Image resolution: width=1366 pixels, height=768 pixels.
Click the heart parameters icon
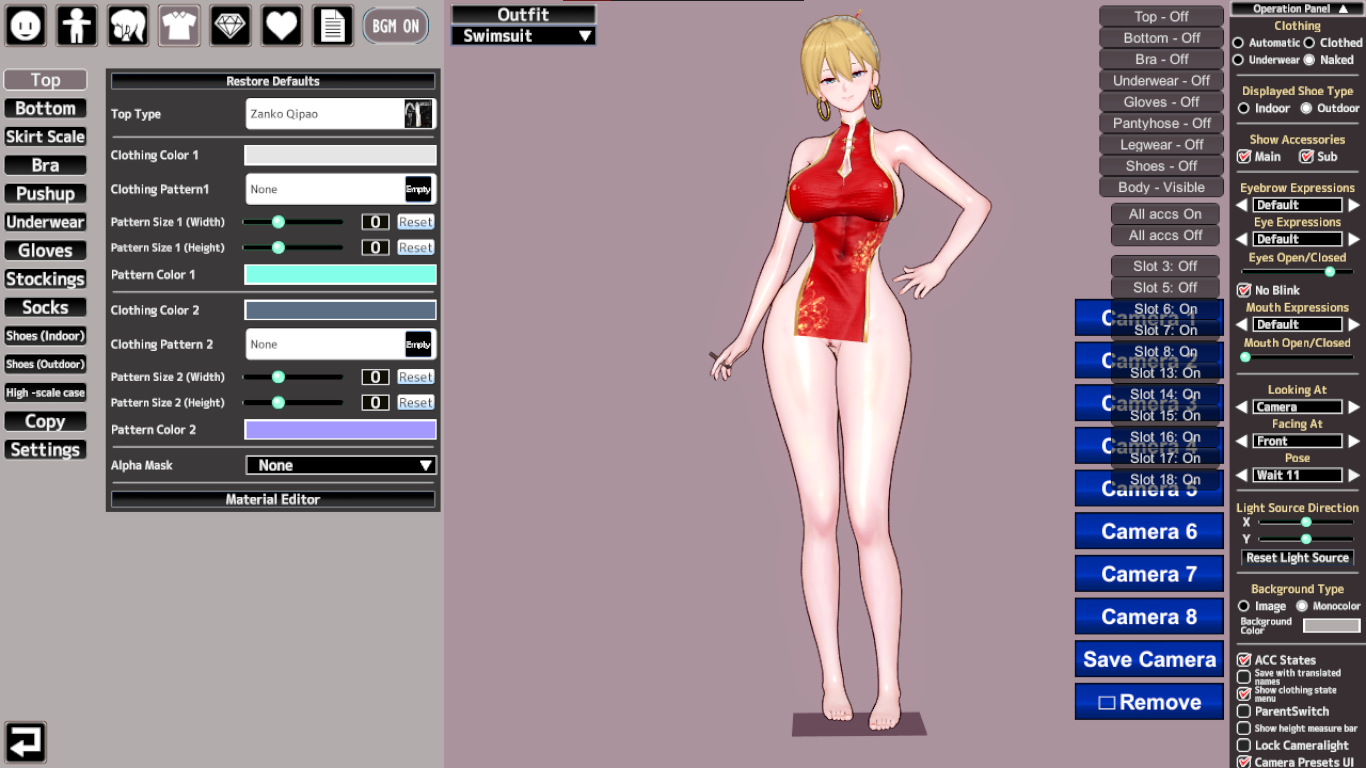(x=282, y=26)
